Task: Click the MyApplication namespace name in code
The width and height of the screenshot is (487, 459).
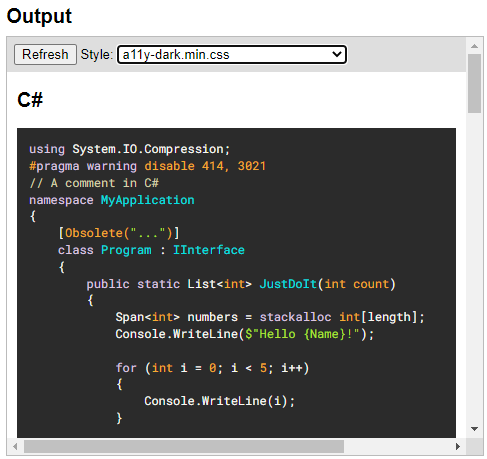Action: [147, 200]
